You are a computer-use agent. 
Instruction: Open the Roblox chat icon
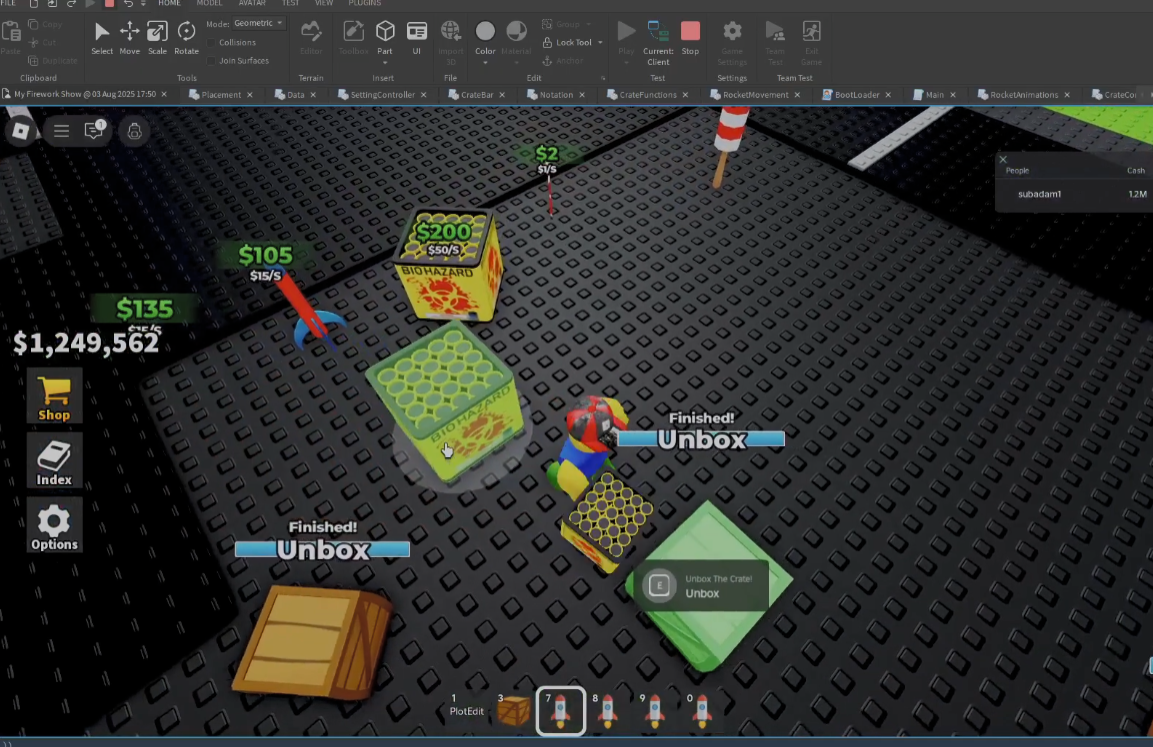94,130
